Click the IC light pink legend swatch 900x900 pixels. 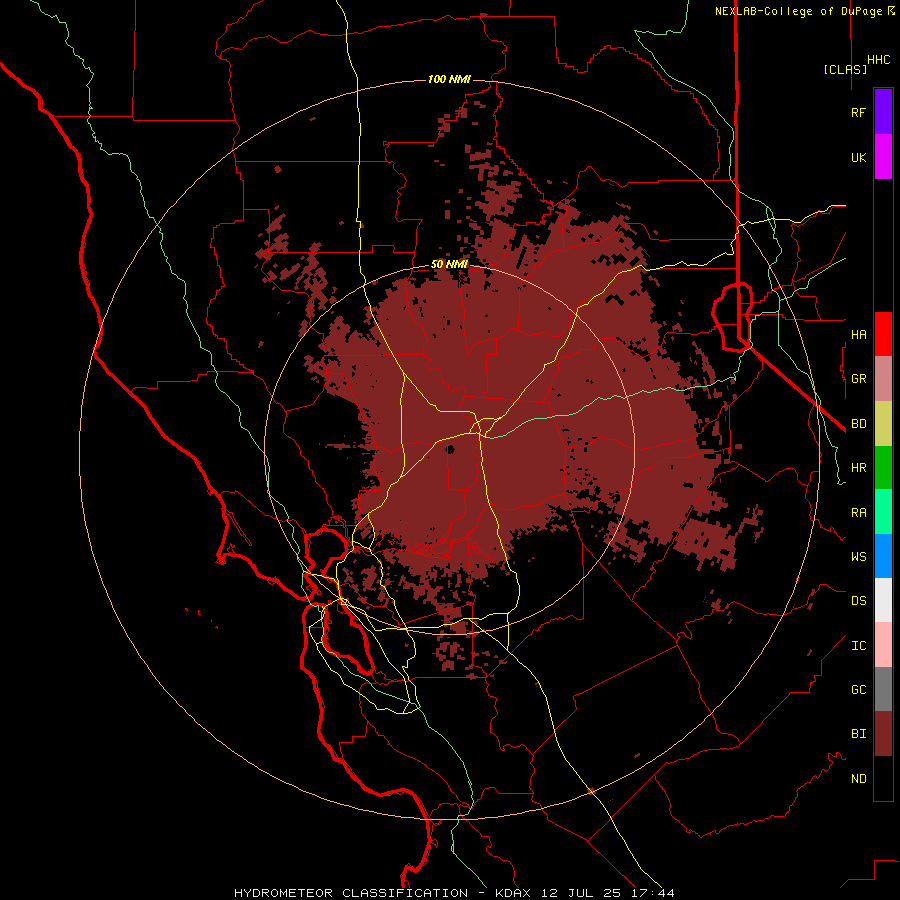click(x=883, y=645)
